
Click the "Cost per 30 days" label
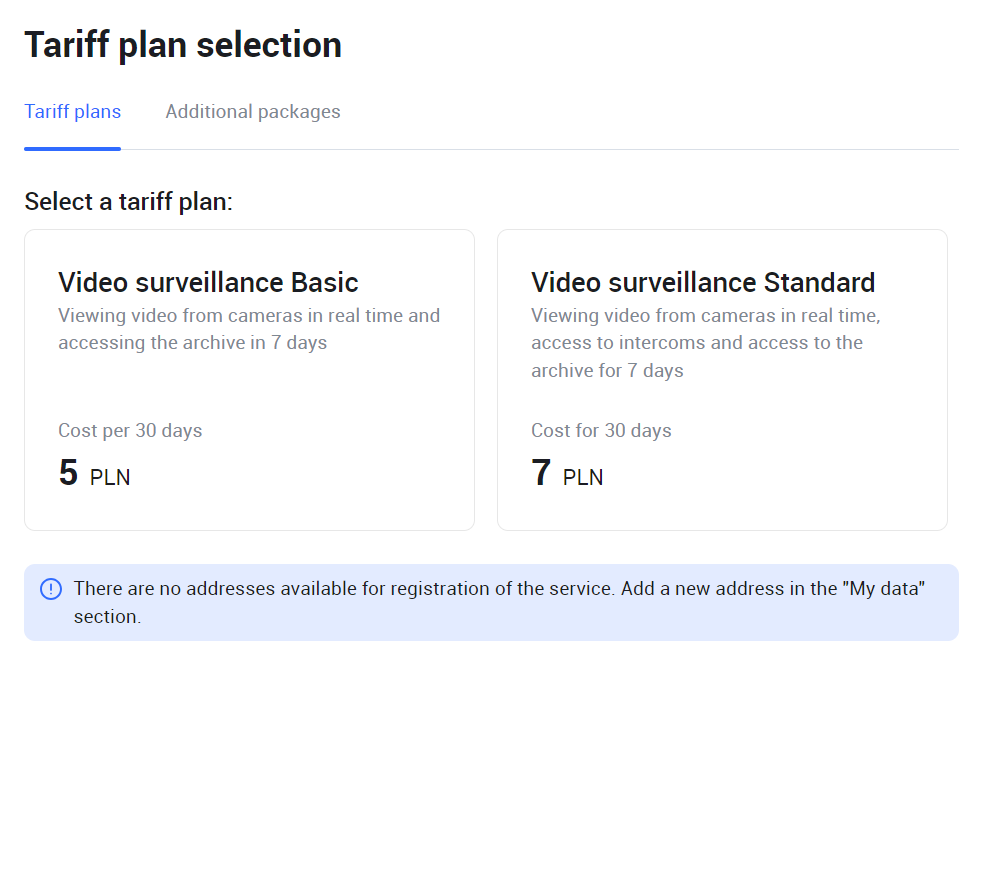pos(130,431)
